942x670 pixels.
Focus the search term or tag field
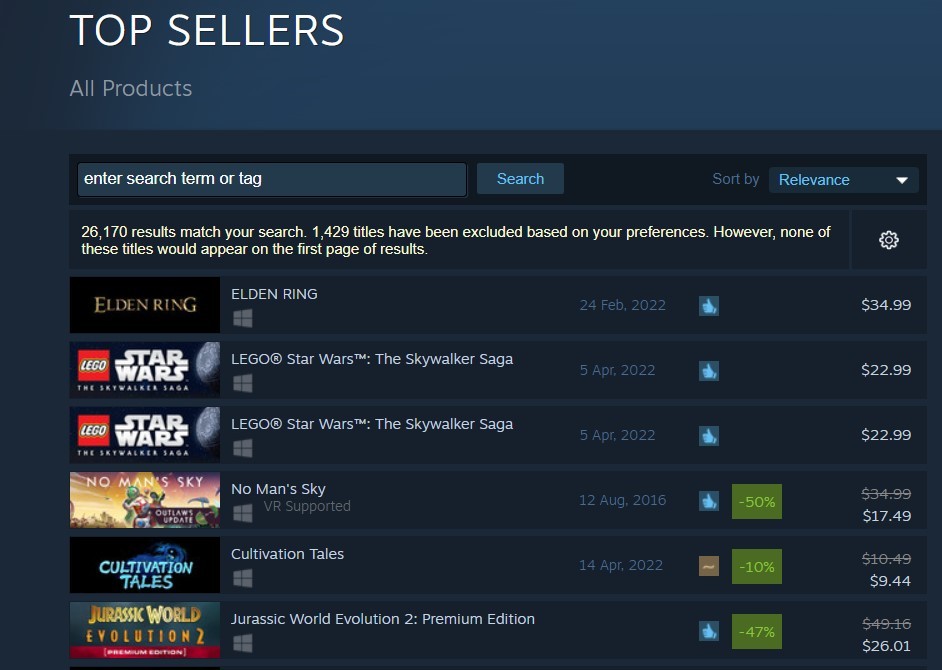(272, 179)
